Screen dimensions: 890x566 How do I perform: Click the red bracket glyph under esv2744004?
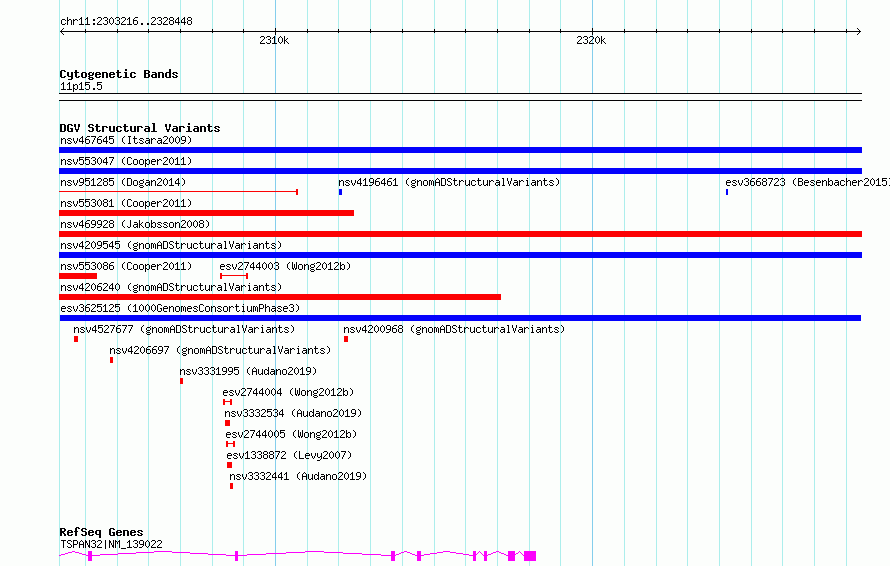228,402
